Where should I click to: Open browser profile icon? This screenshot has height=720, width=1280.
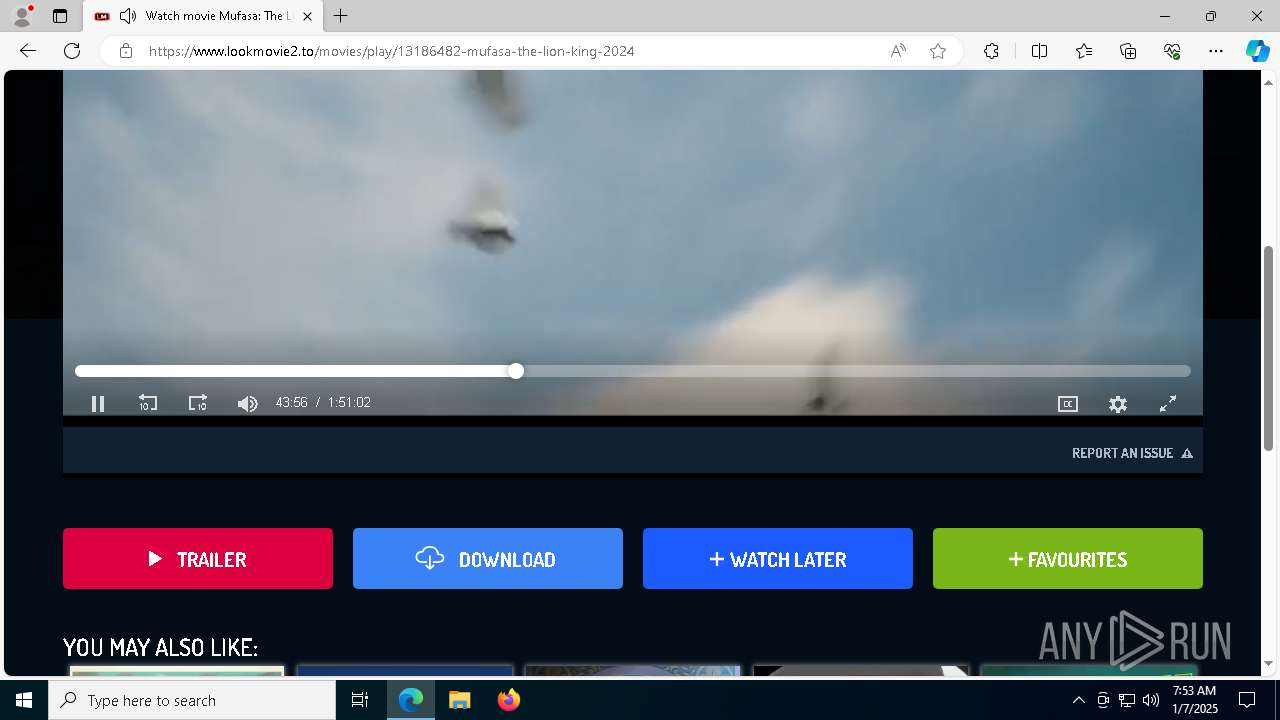[x=22, y=16]
